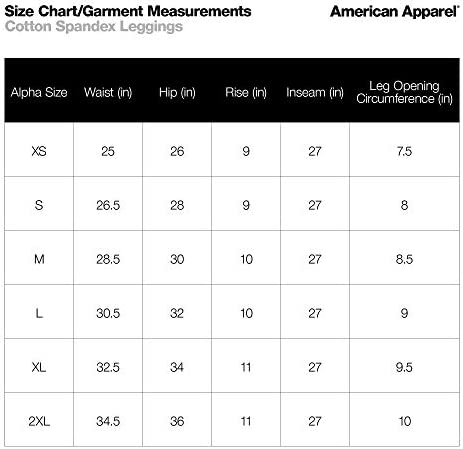This screenshot has width=463, height=449.
Task: Click the Hip (in) column header
Action: 177,92
